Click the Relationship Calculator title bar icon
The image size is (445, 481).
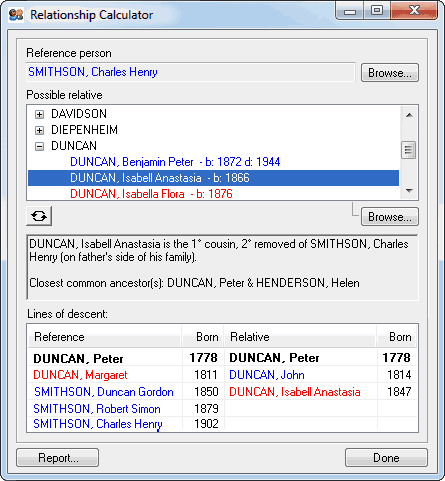tap(16, 15)
